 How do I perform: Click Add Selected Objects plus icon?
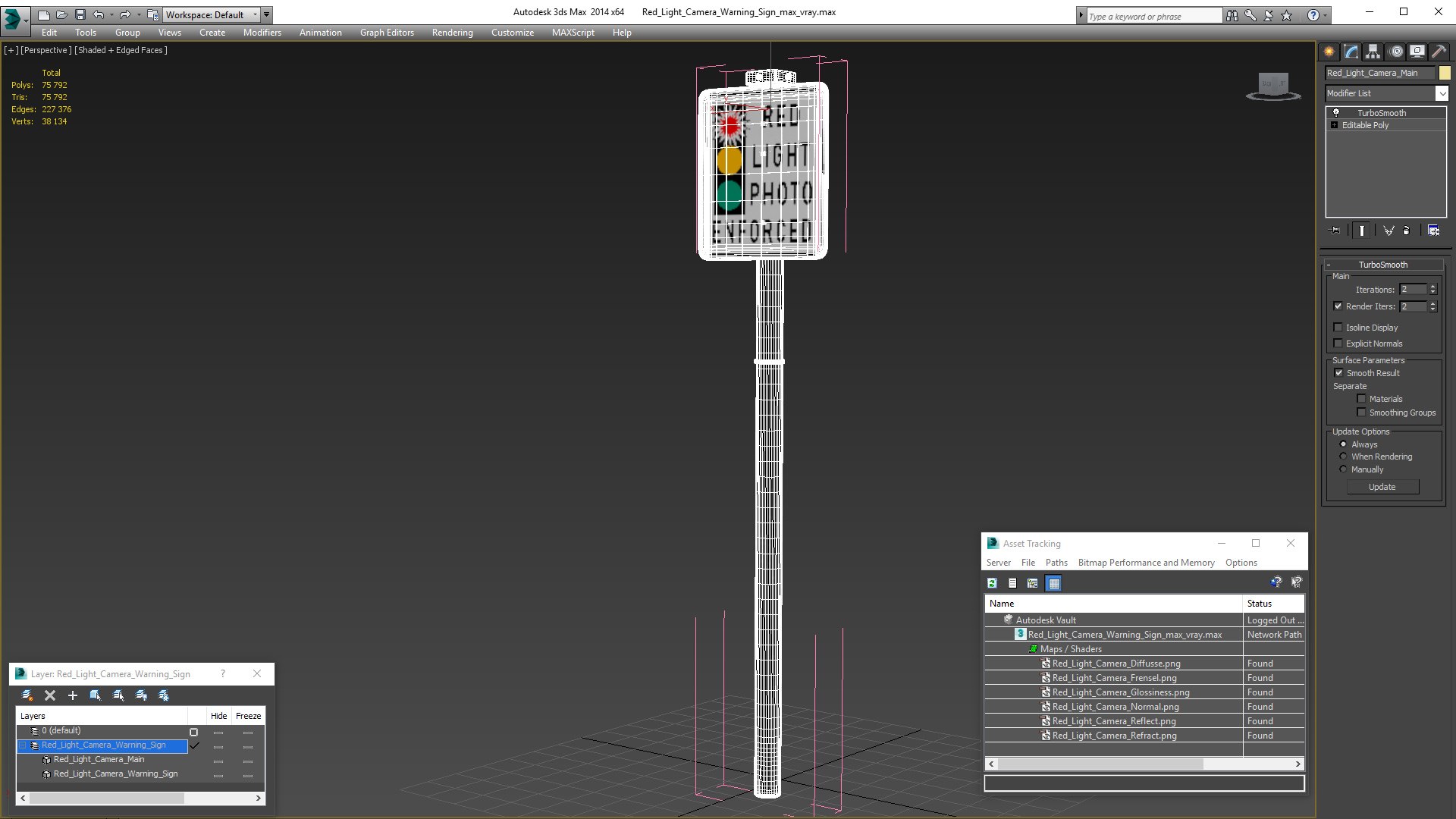[73, 695]
